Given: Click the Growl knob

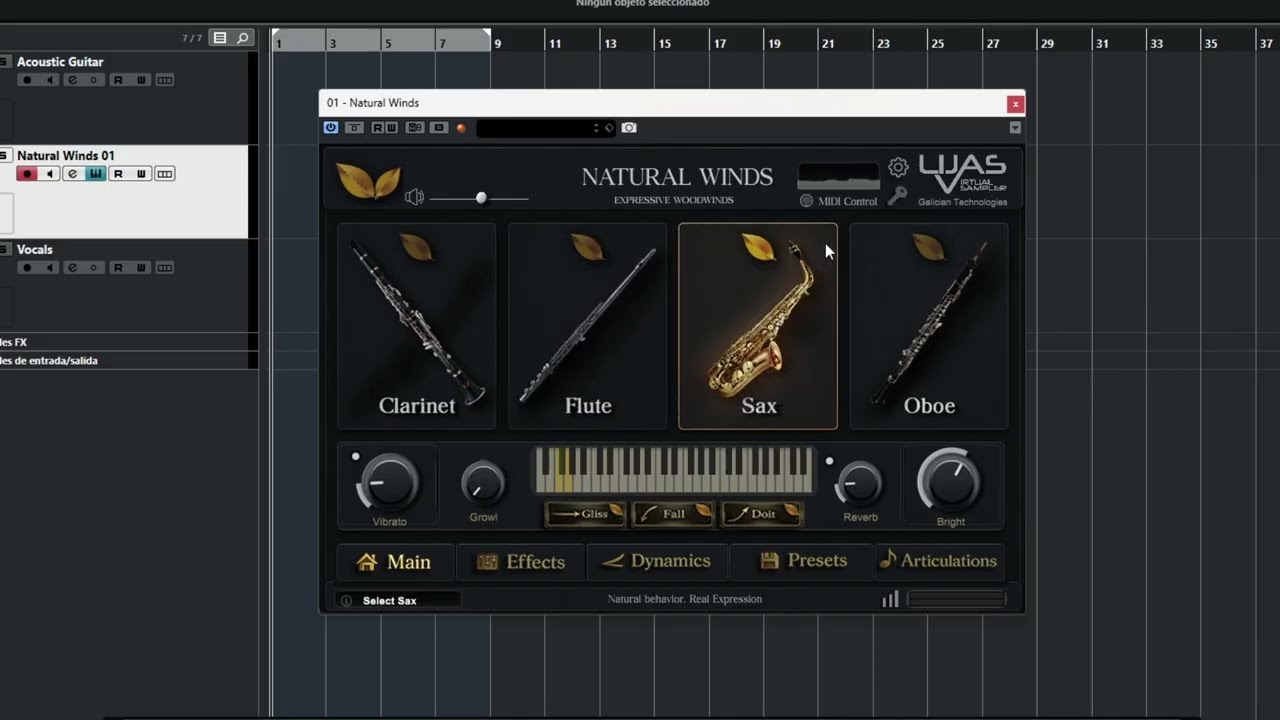Looking at the screenshot, I should coord(483,484).
